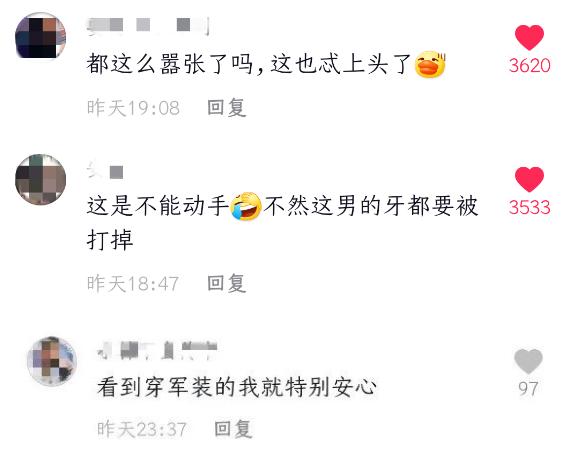Reply to the 昨天18:47 comment
The width and height of the screenshot is (573, 450).
pyautogui.click(x=227, y=283)
